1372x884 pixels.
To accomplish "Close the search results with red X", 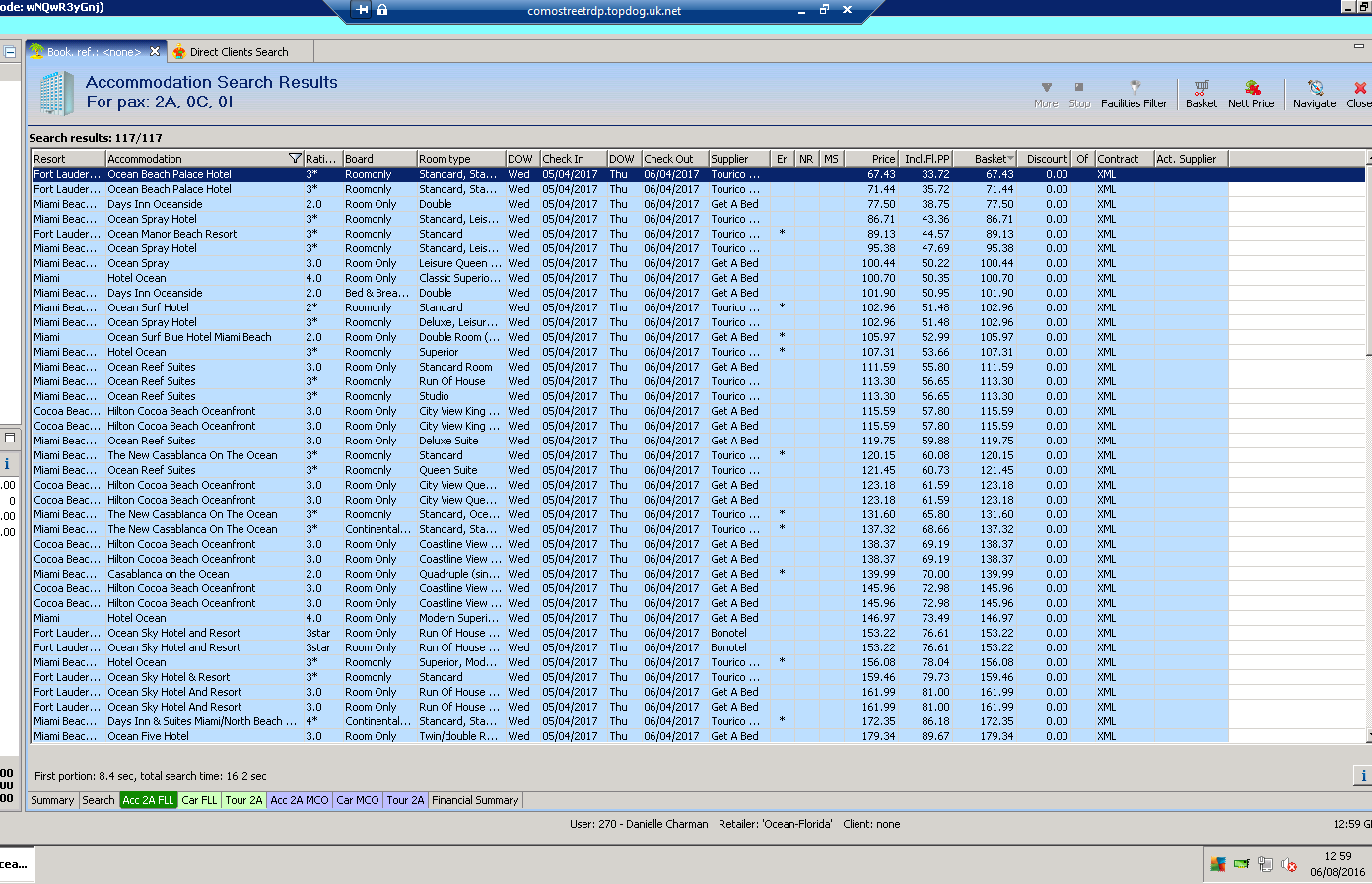I will [x=1359, y=95].
